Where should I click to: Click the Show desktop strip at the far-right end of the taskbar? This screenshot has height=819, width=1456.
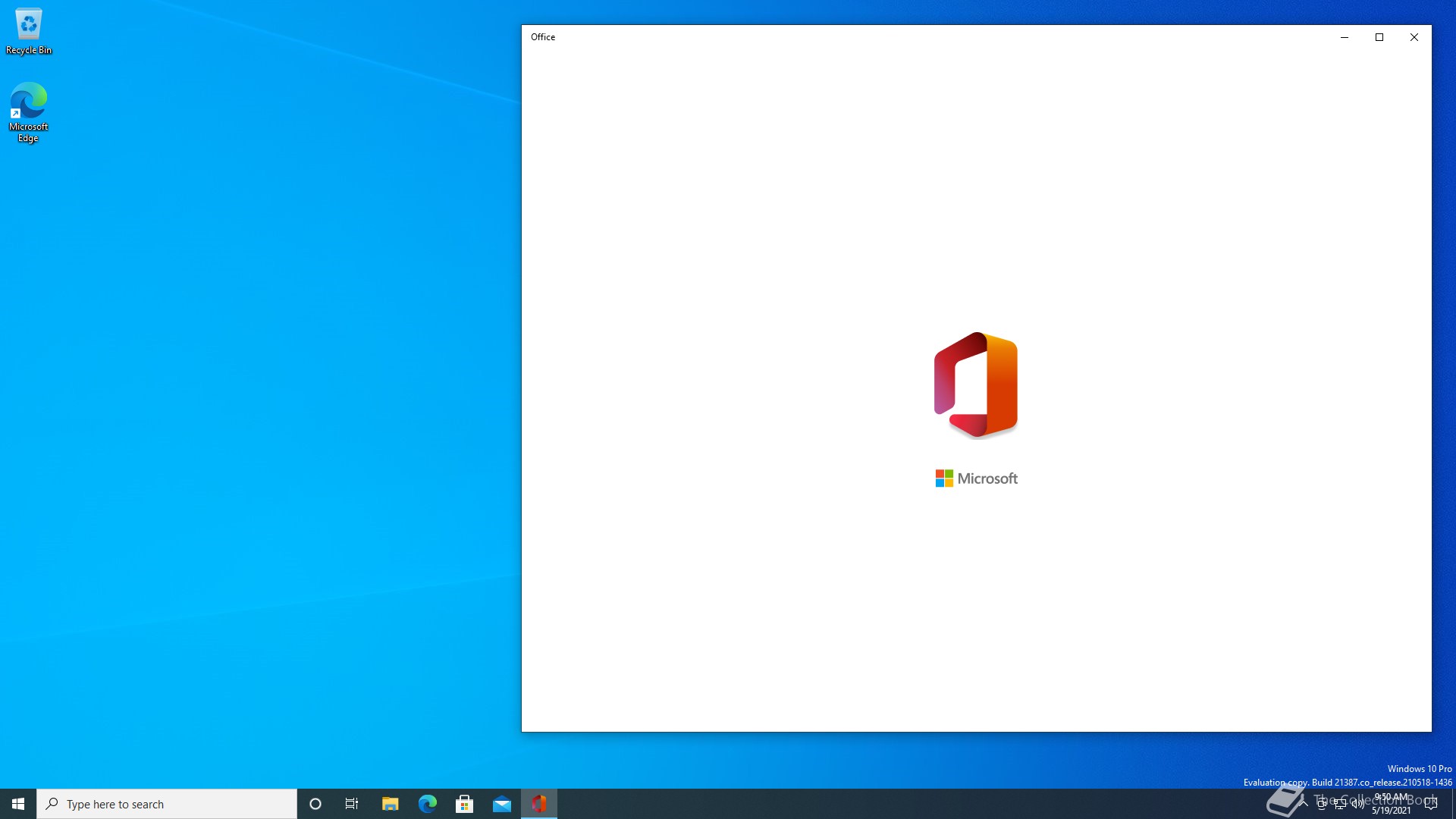coord(1453,804)
